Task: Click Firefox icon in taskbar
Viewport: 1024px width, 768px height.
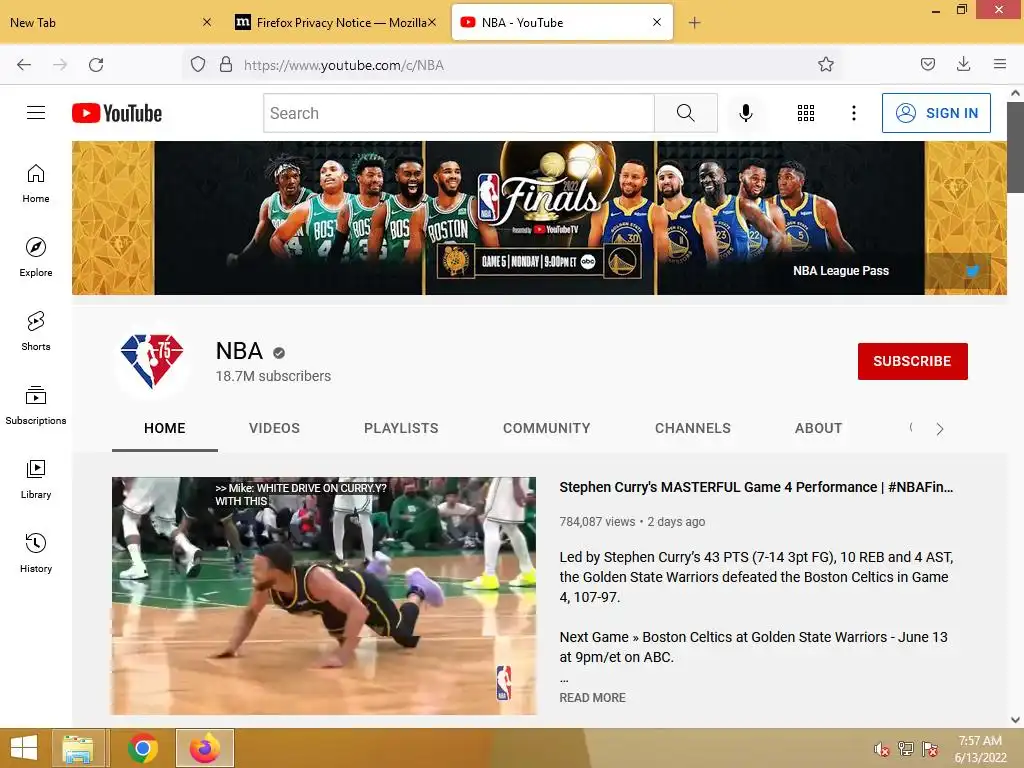Action: (x=204, y=748)
